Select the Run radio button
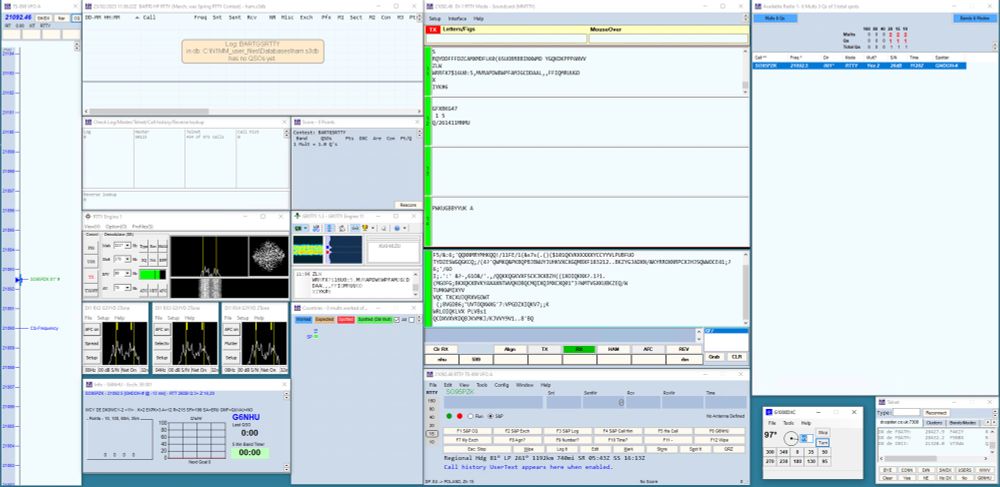 (x=470, y=416)
